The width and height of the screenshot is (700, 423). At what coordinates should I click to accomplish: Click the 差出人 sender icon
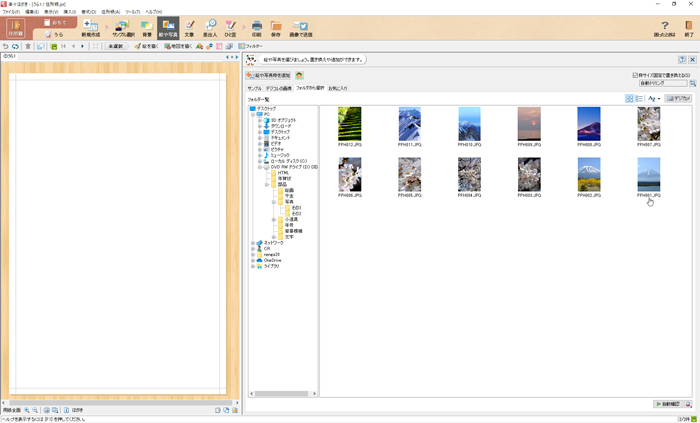210,27
